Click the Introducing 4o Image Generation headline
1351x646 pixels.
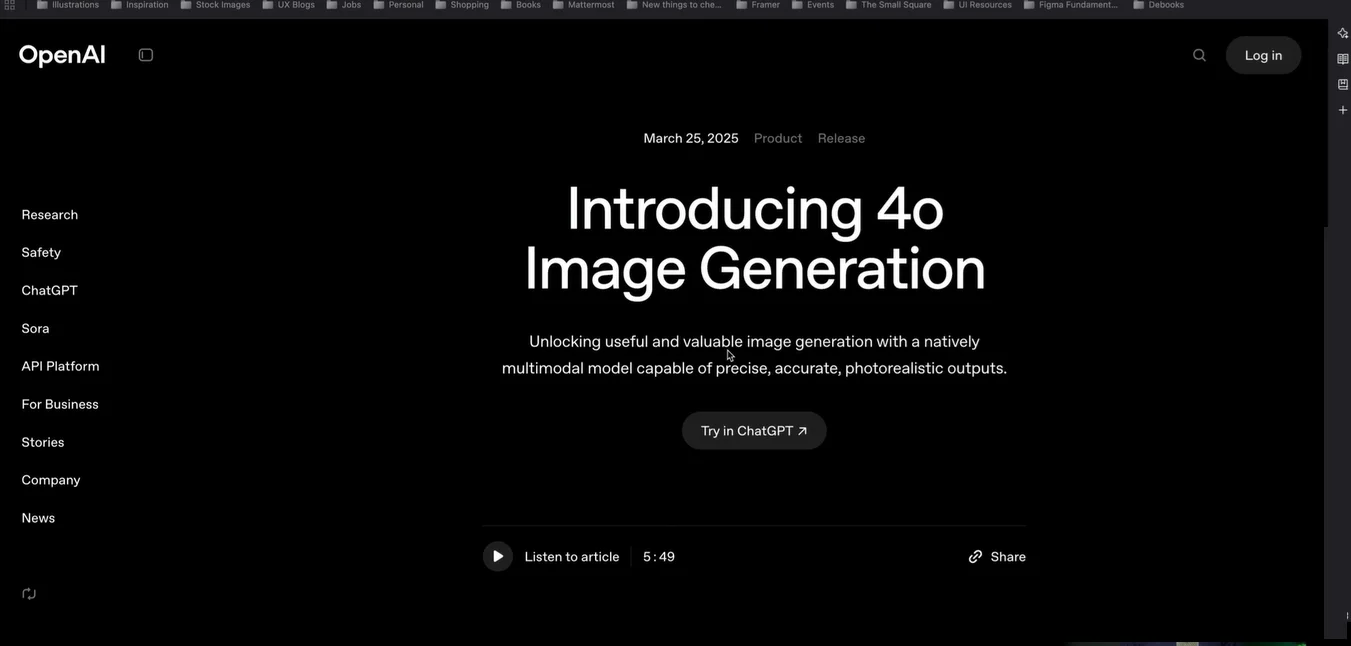pyautogui.click(x=755, y=239)
